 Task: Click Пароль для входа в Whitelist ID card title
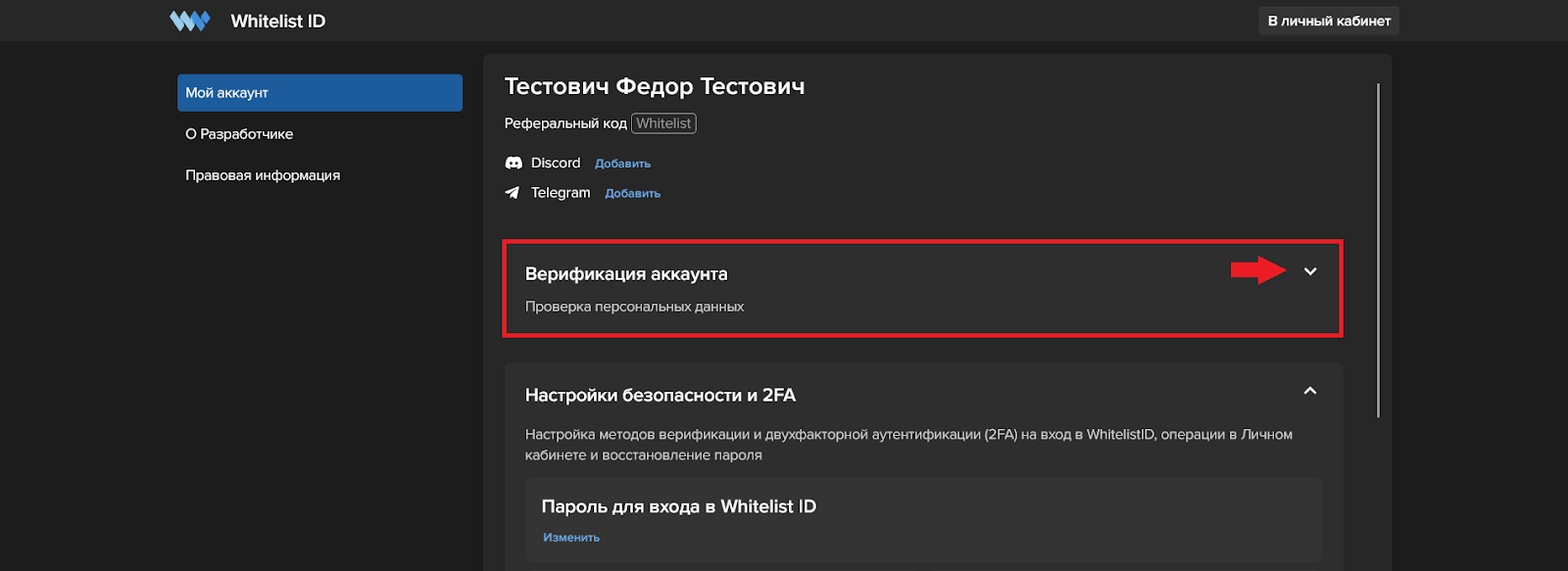(x=678, y=506)
